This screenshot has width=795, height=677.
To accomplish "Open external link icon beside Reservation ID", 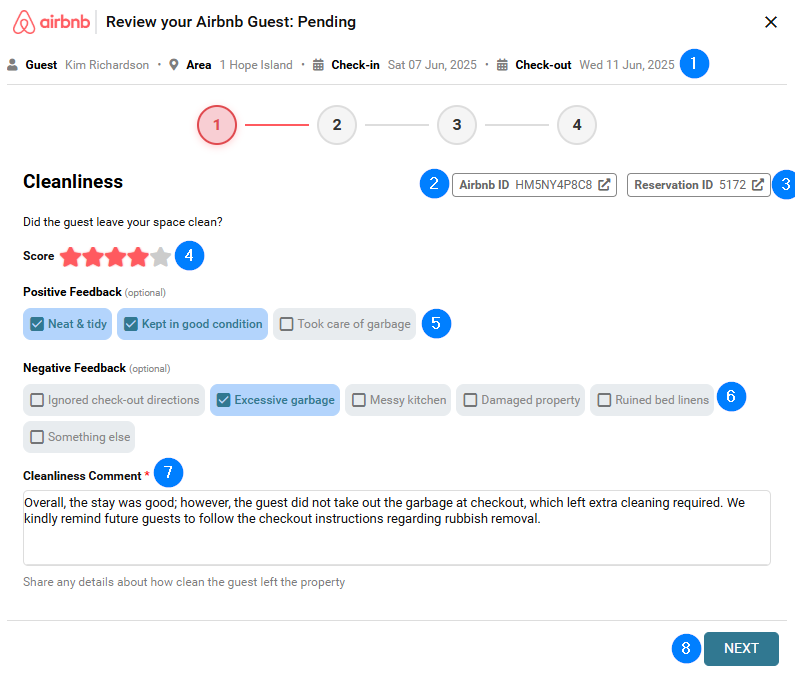I will [x=758, y=185].
